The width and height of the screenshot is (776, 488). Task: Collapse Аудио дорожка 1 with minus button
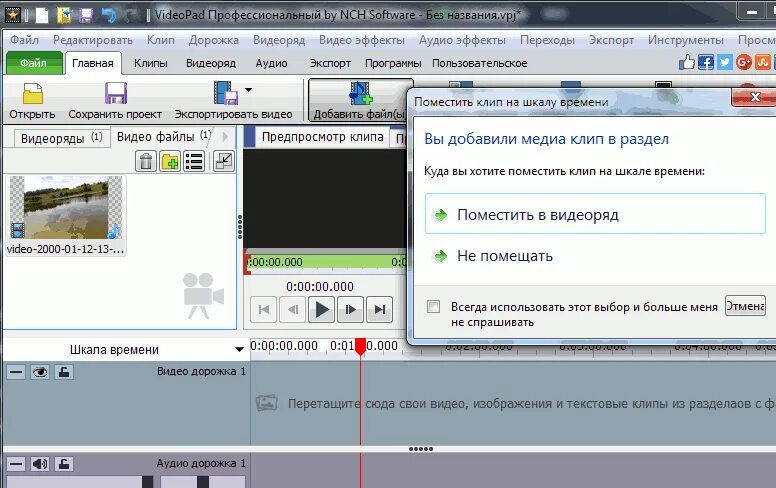coord(16,464)
